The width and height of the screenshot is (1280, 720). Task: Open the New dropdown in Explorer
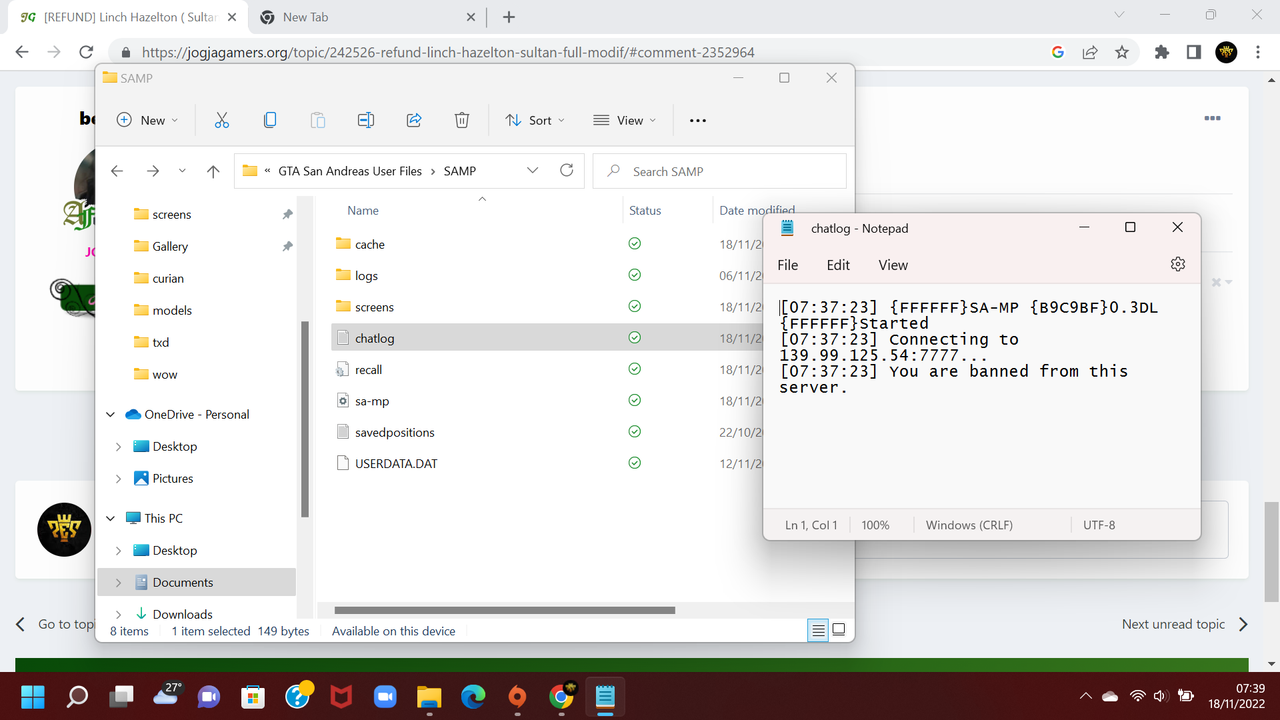click(147, 120)
